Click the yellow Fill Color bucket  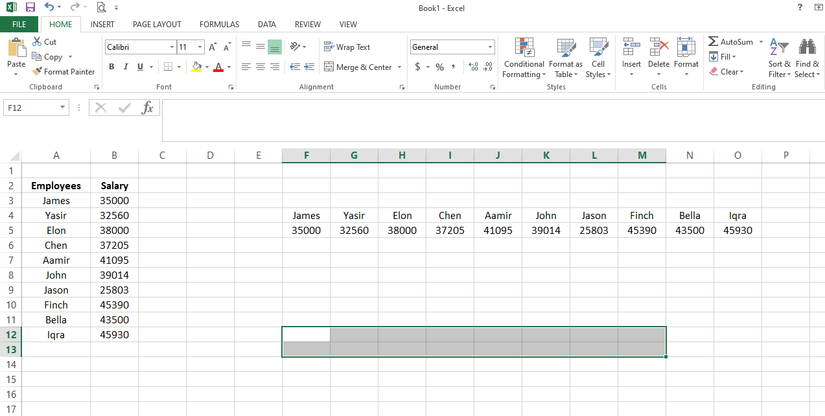[x=196, y=67]
